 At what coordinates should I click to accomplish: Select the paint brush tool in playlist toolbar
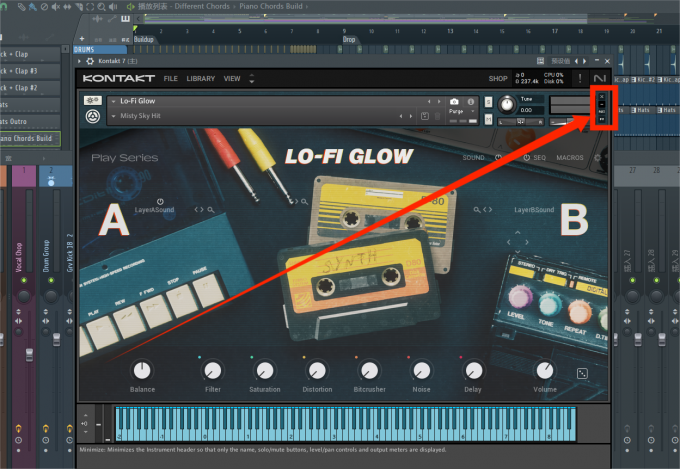coord(33,7)
